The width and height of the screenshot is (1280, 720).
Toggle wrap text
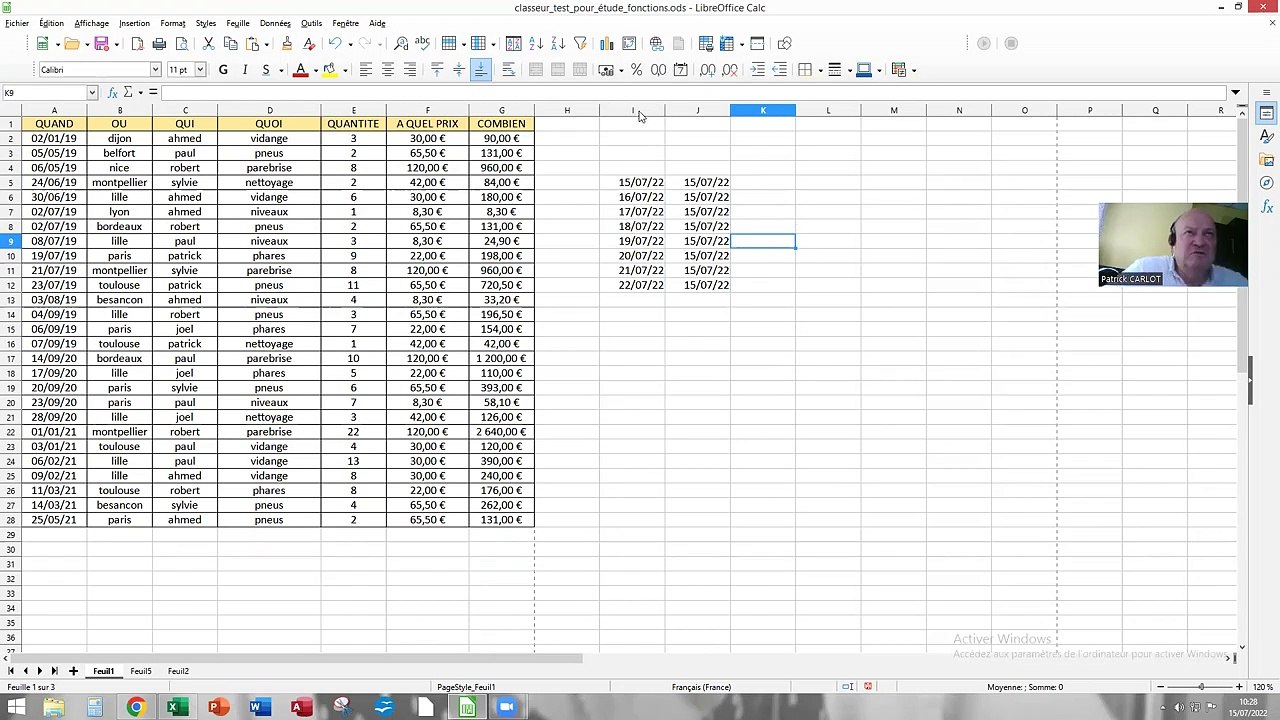point(508,69)
